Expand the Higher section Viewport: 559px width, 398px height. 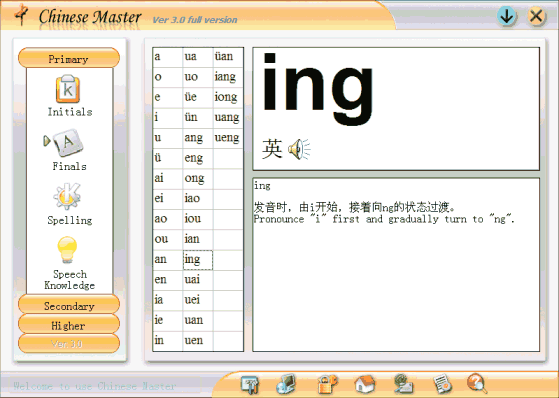tap(69, 325)
